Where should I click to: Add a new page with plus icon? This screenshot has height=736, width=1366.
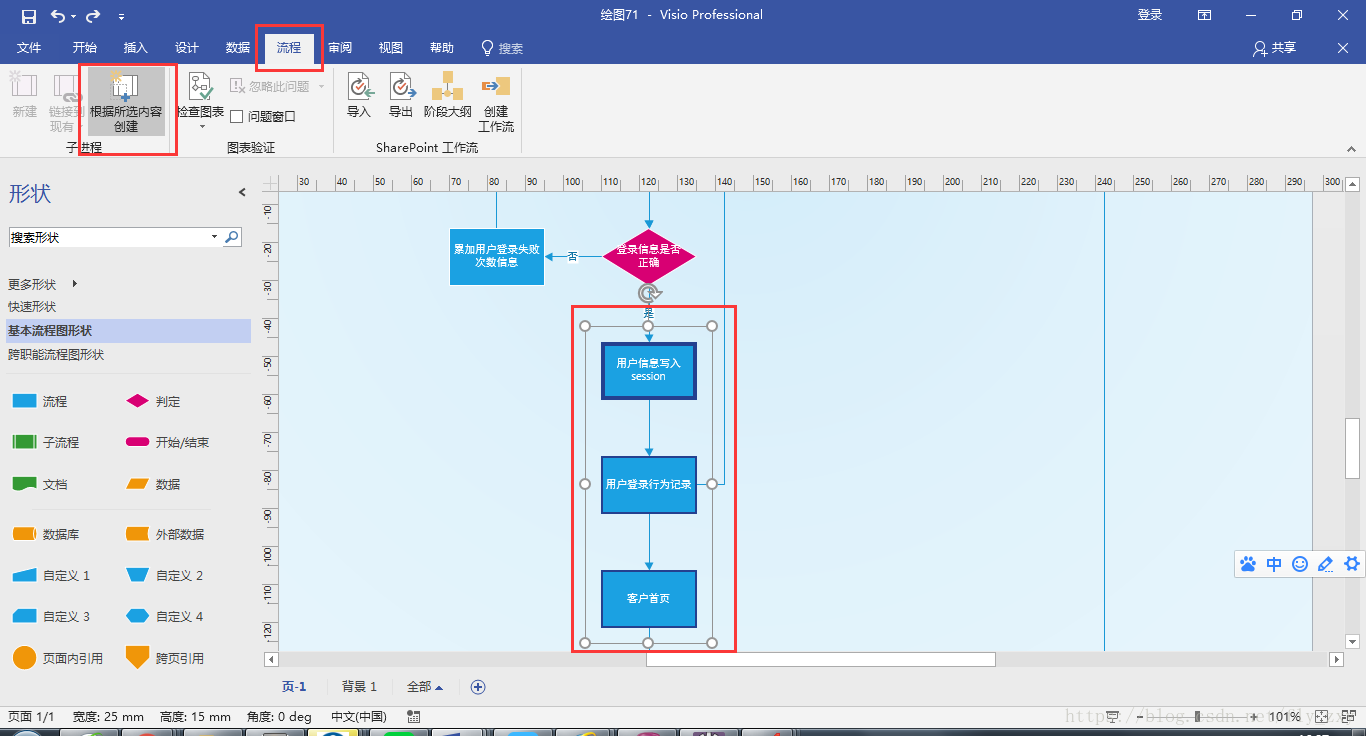tap(477, 687)
